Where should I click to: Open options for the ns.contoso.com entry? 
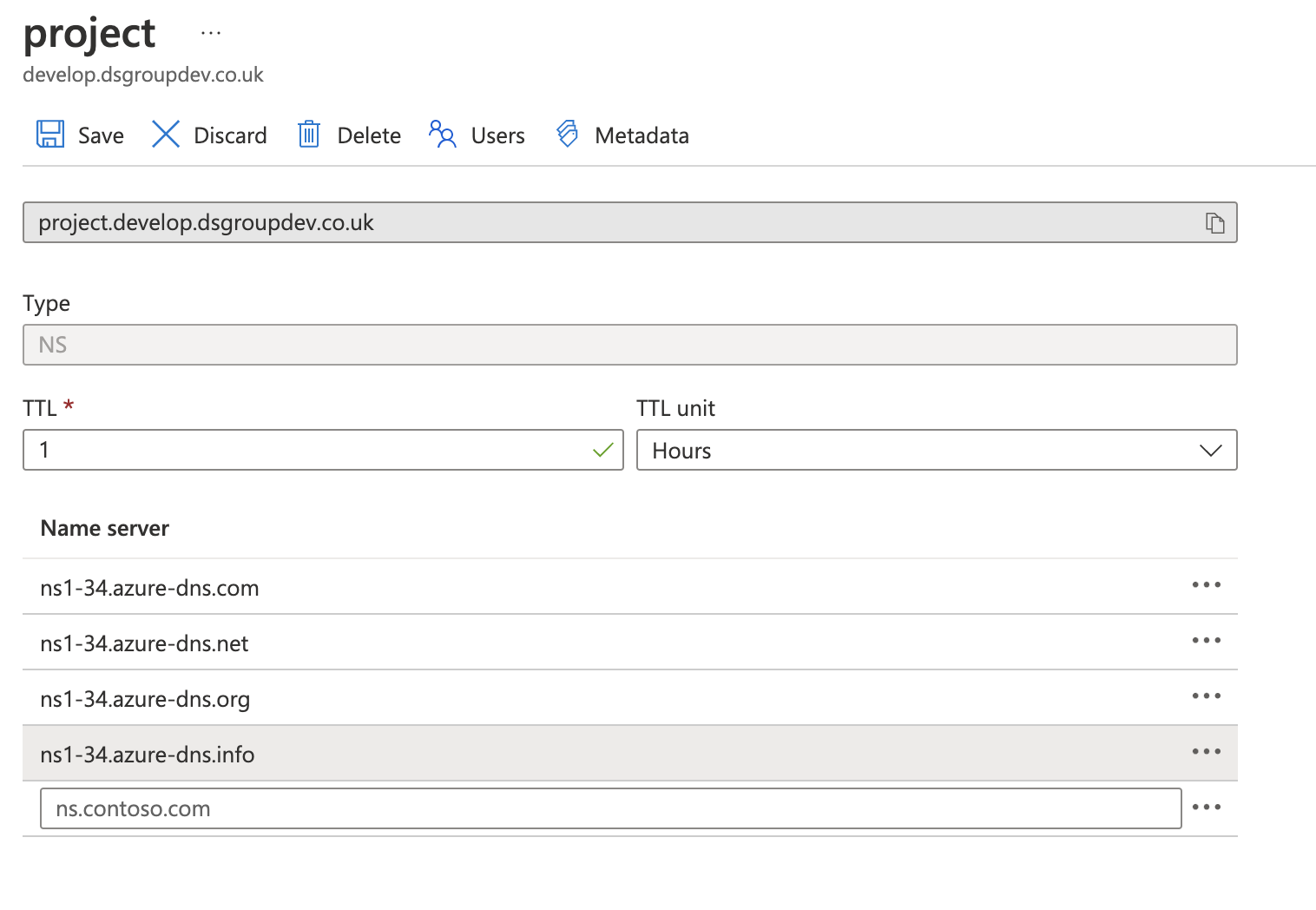click(x=1207, y=808)
